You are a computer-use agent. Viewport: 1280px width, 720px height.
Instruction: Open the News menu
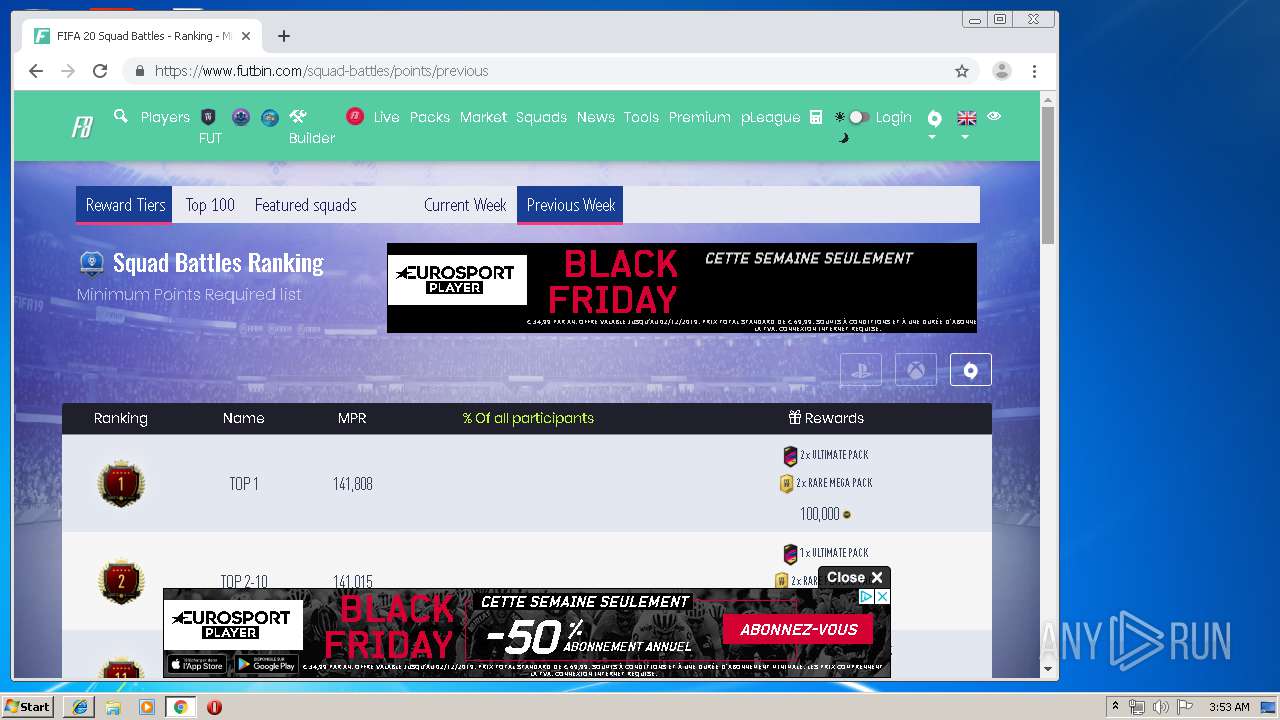(595, 117)
